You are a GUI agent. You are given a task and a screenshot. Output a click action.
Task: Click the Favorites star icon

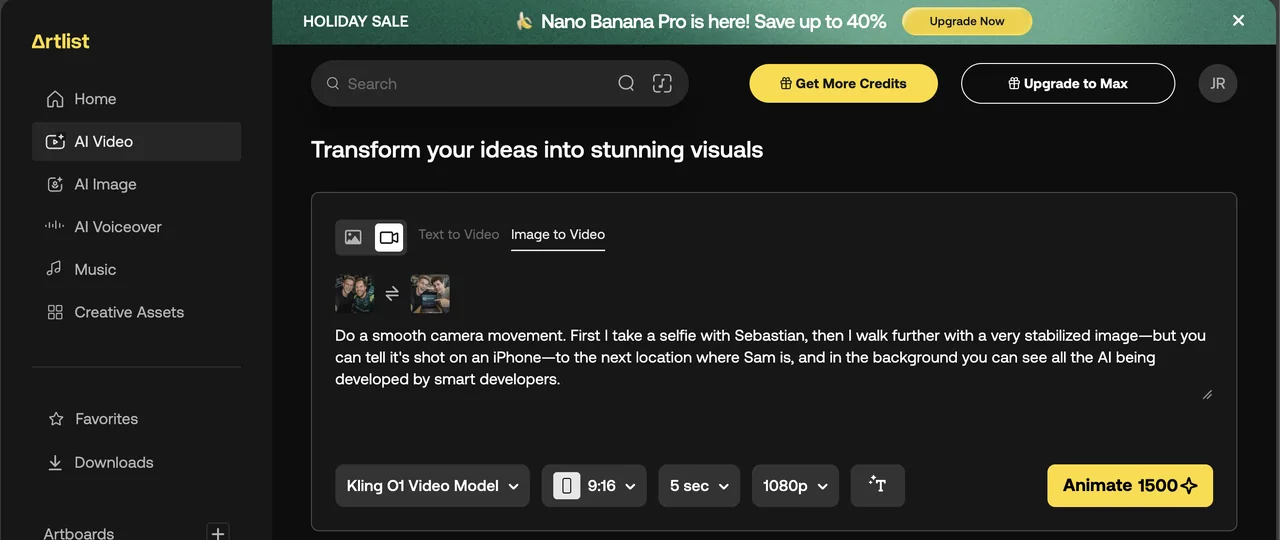[56, 419]
